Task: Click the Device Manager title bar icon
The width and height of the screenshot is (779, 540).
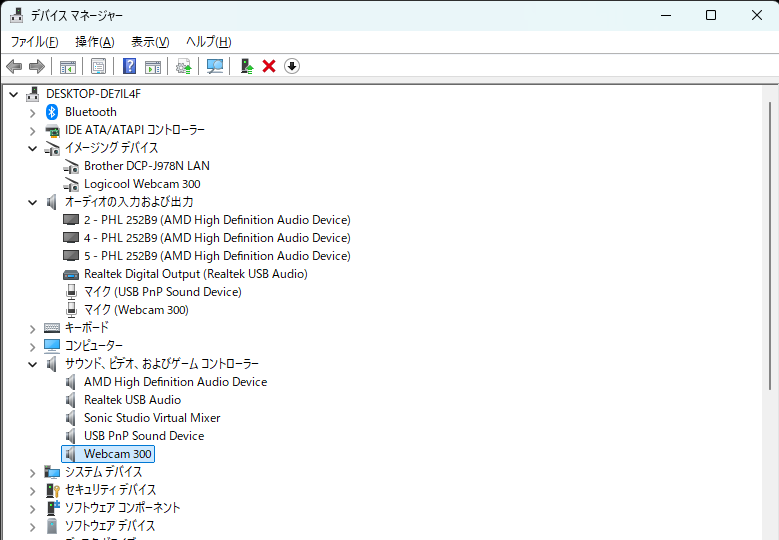Action: (x=16, y=15)
